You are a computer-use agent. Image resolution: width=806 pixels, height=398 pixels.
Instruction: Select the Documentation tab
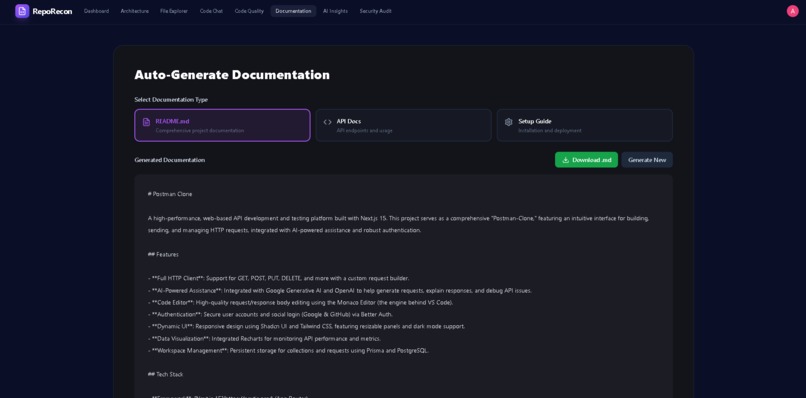(x=293, y=11)
